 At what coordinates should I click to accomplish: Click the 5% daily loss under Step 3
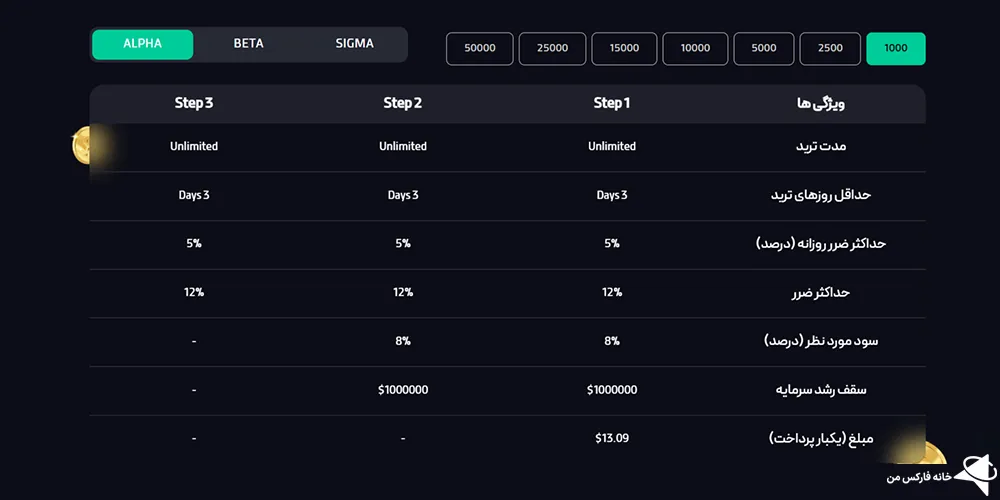[x=194, y=244]
